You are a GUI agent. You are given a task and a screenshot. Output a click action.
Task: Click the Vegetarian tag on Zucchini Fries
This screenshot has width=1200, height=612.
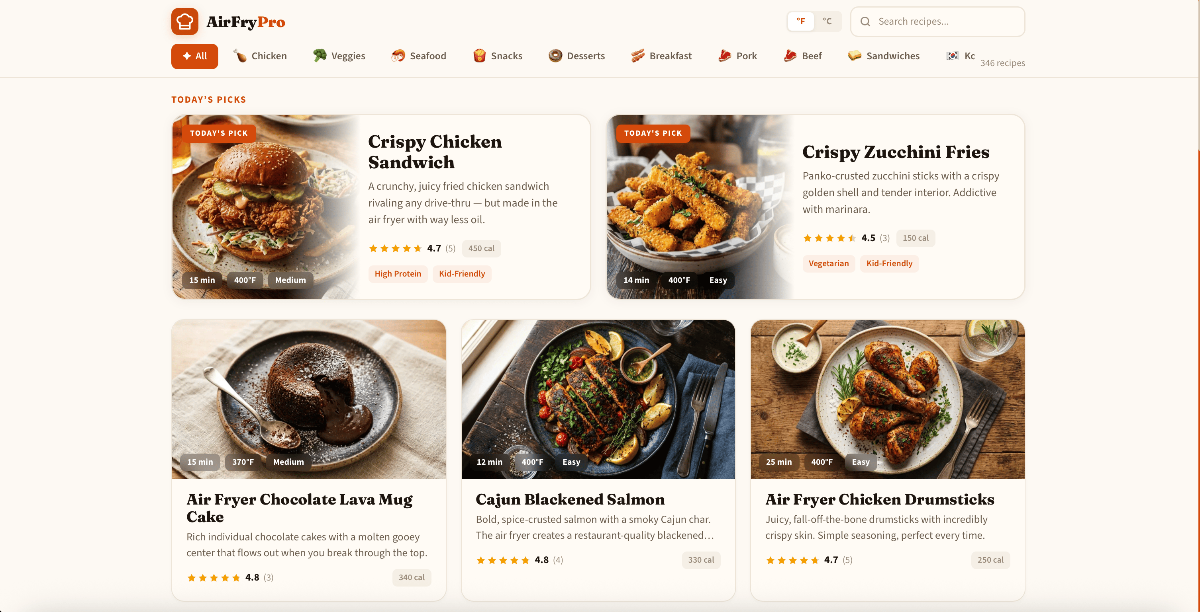pos(829,264)
